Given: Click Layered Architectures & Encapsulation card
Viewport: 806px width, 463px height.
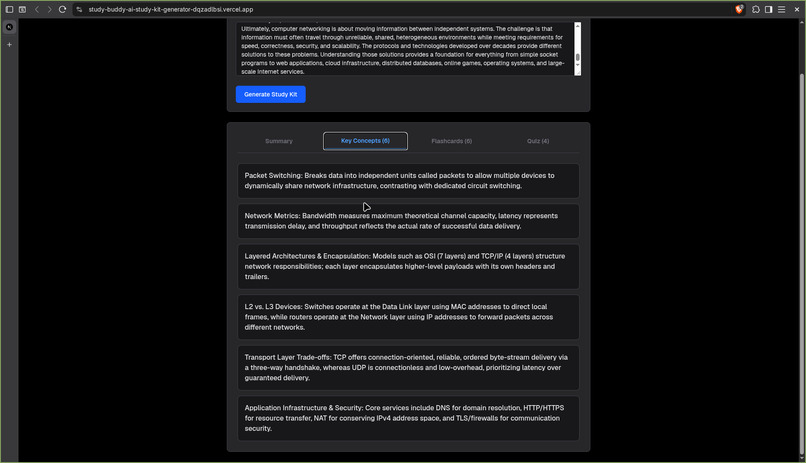Looking at the screenshot, I should [408, 266].
